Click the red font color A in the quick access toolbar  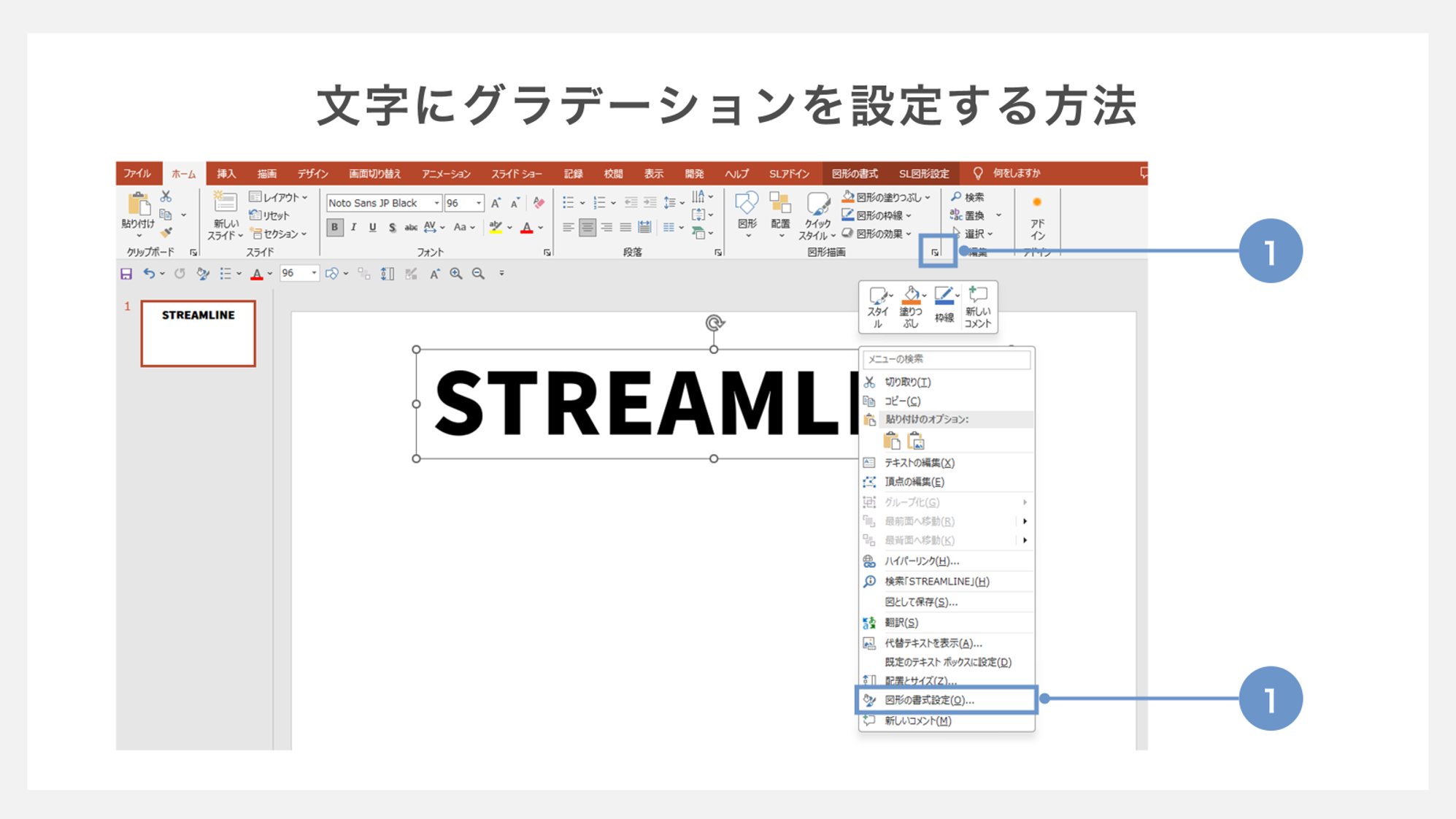coord(257,274)
